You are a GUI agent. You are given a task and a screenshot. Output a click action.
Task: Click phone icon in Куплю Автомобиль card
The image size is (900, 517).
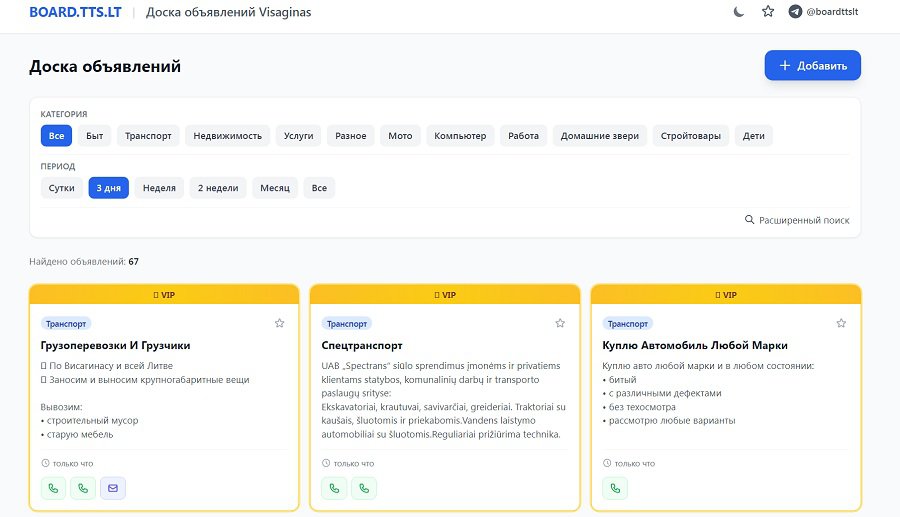click(x=615, y=489)
